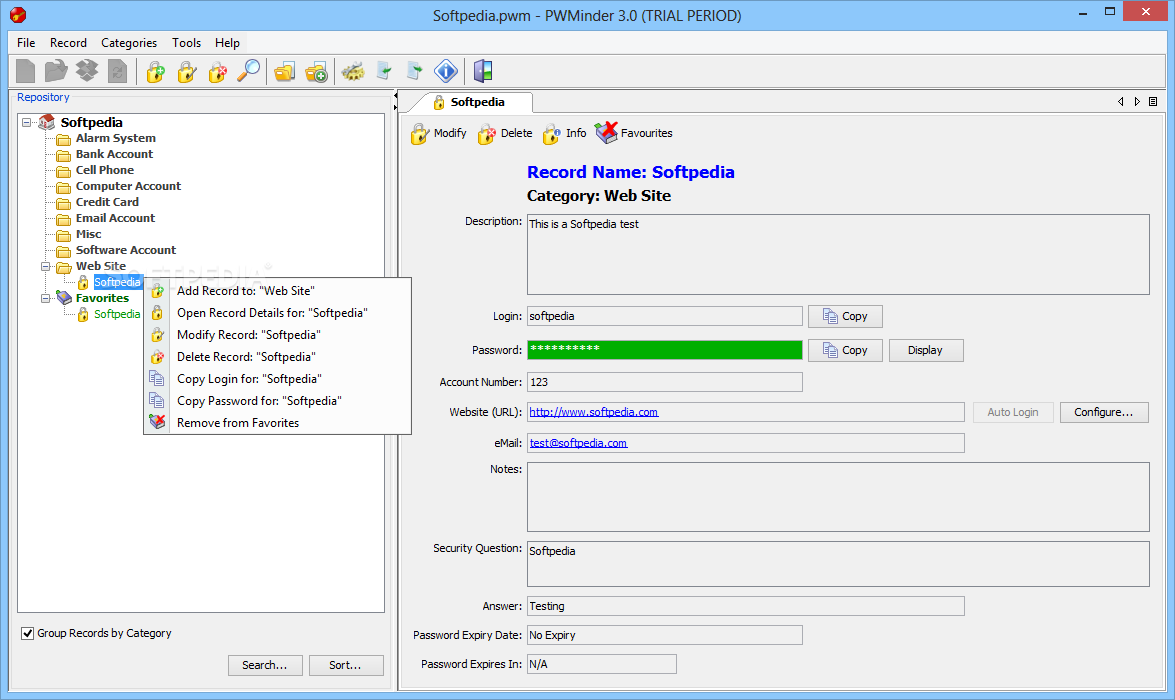Screen dimensions: 1175x700
Task: Click the magnifying glass search toolbar icon
Action: pyautogui.click(x=248, y=71)
